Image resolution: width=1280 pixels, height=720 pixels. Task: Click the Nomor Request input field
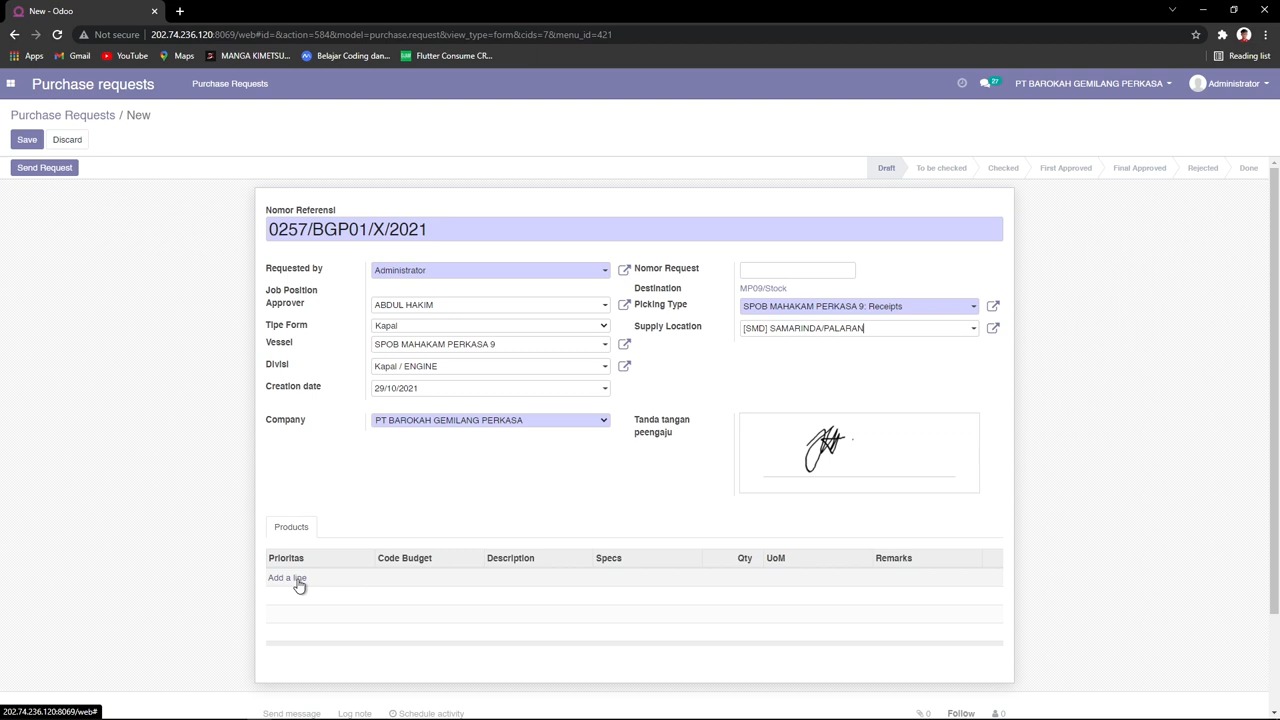[797, 270]
